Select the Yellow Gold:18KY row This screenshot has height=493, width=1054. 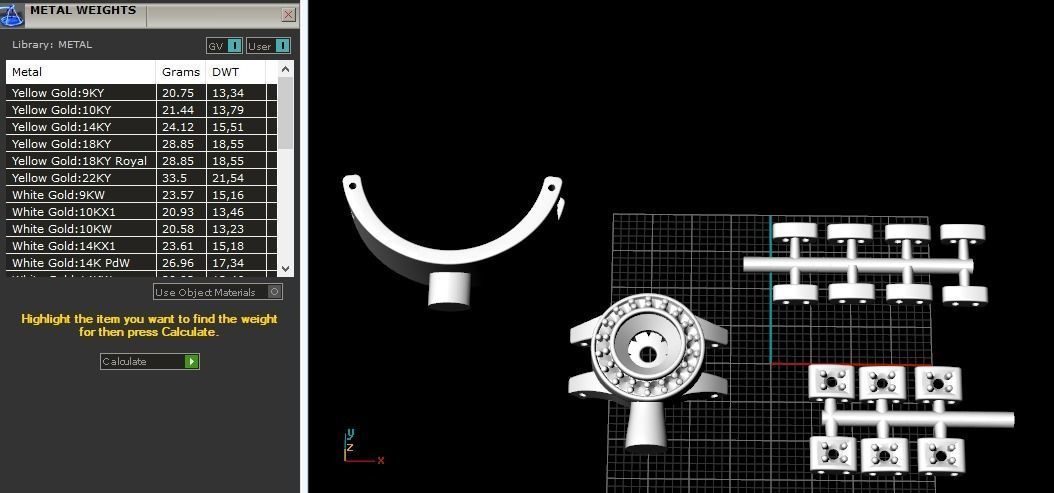(x=141, y=144)
